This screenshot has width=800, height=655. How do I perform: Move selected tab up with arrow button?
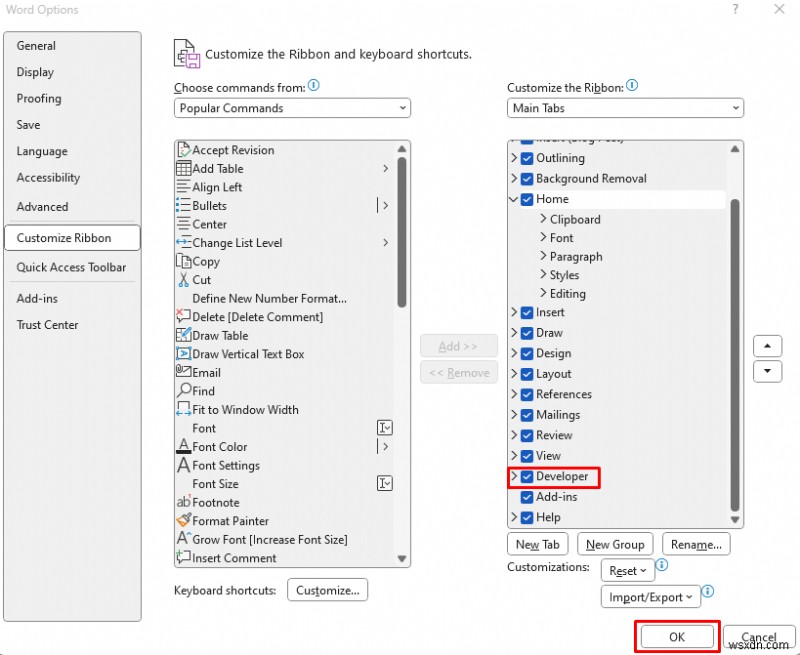767,346
